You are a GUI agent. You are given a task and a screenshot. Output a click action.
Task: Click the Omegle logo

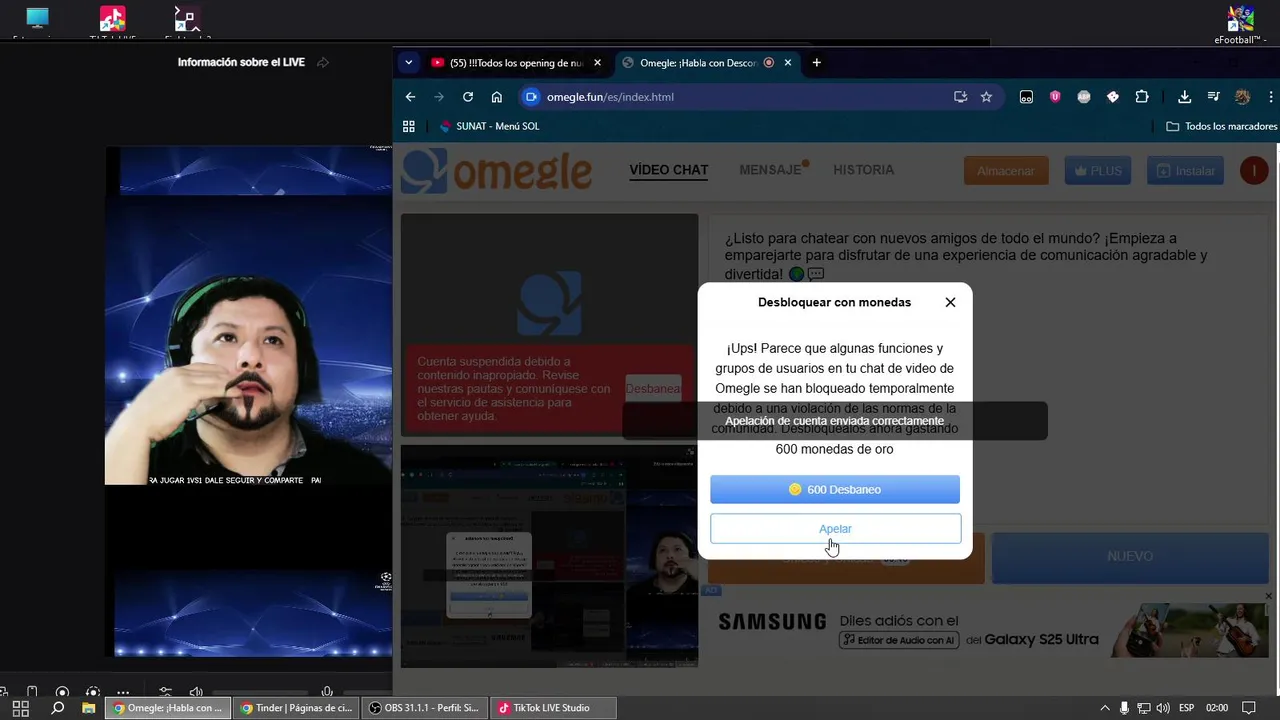tap(497, 171)
